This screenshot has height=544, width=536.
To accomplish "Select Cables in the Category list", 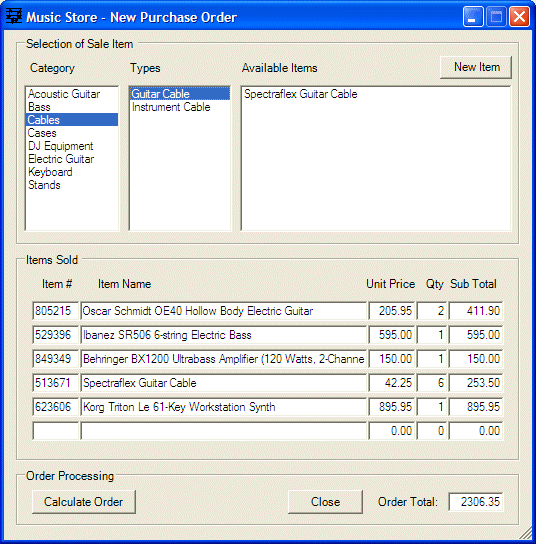I will tap(71, 120).
